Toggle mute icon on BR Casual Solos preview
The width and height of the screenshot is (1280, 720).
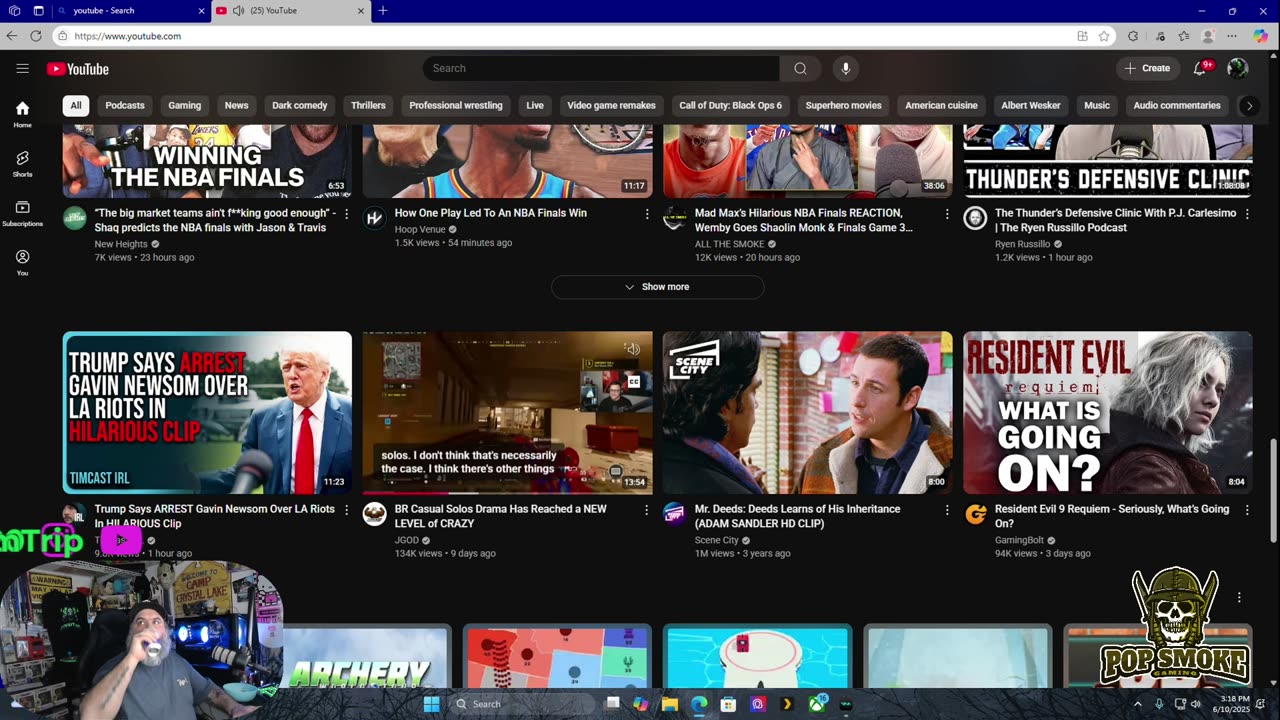point(632,349)
